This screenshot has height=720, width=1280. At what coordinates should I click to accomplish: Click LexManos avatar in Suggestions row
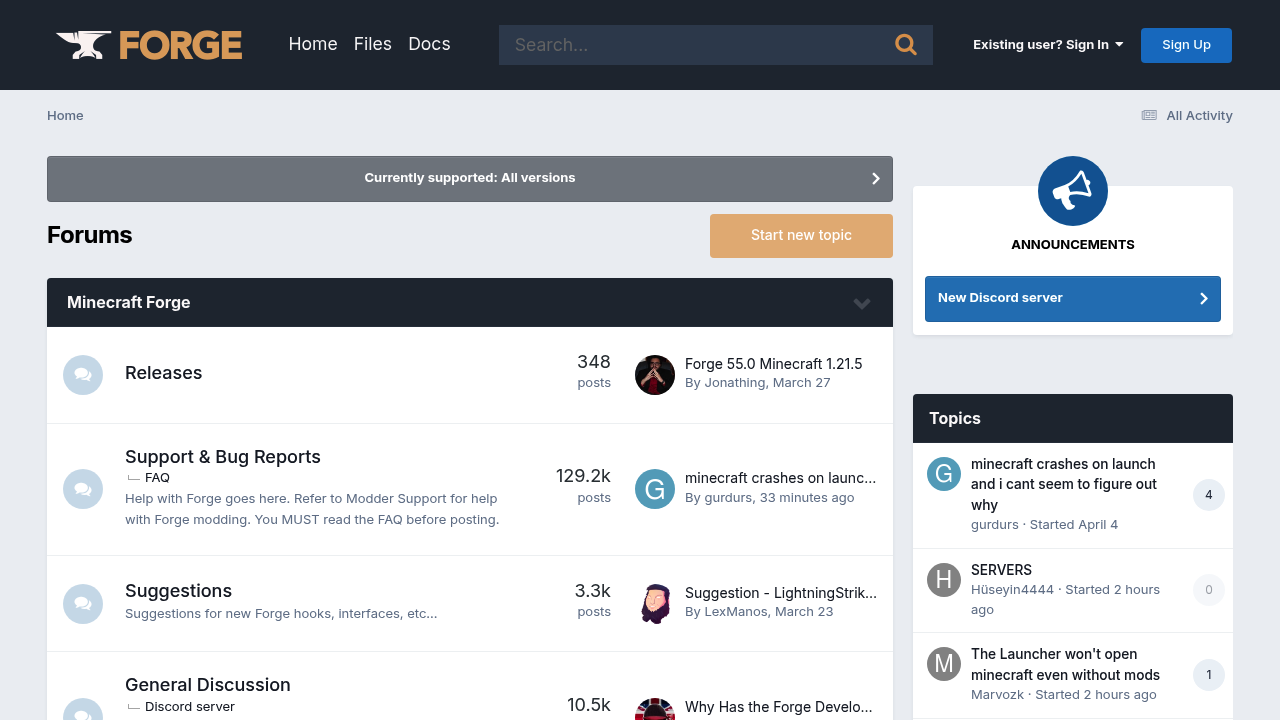[x=655, y=604]
